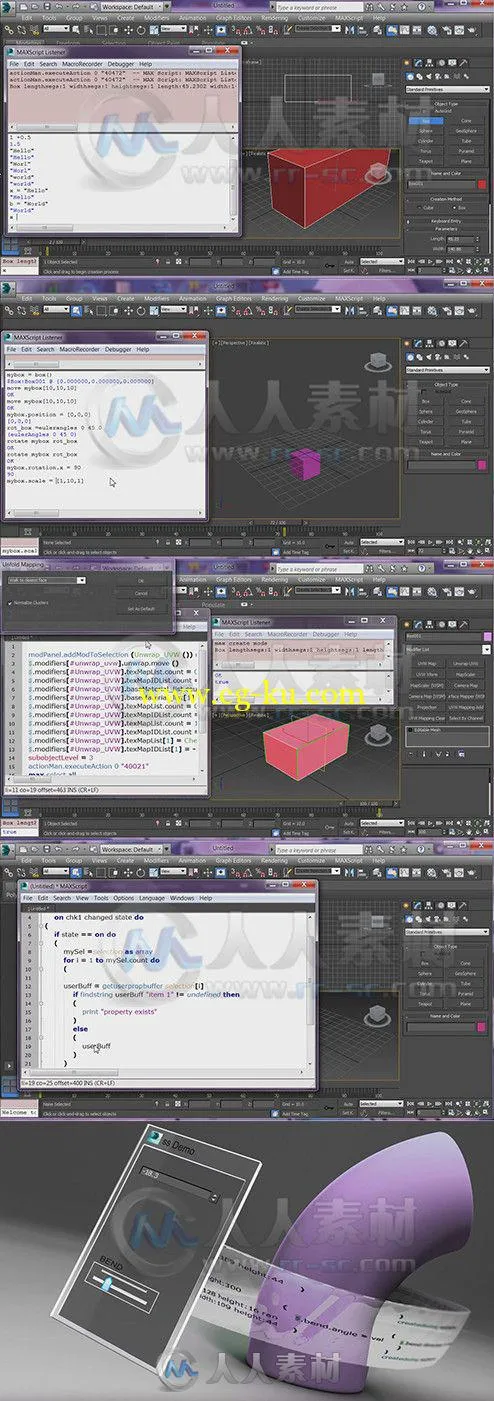Expand the Keyboard Entry rollout in the top screenshot
This screenshot has height=1401, width=494.
coord(447,220)
